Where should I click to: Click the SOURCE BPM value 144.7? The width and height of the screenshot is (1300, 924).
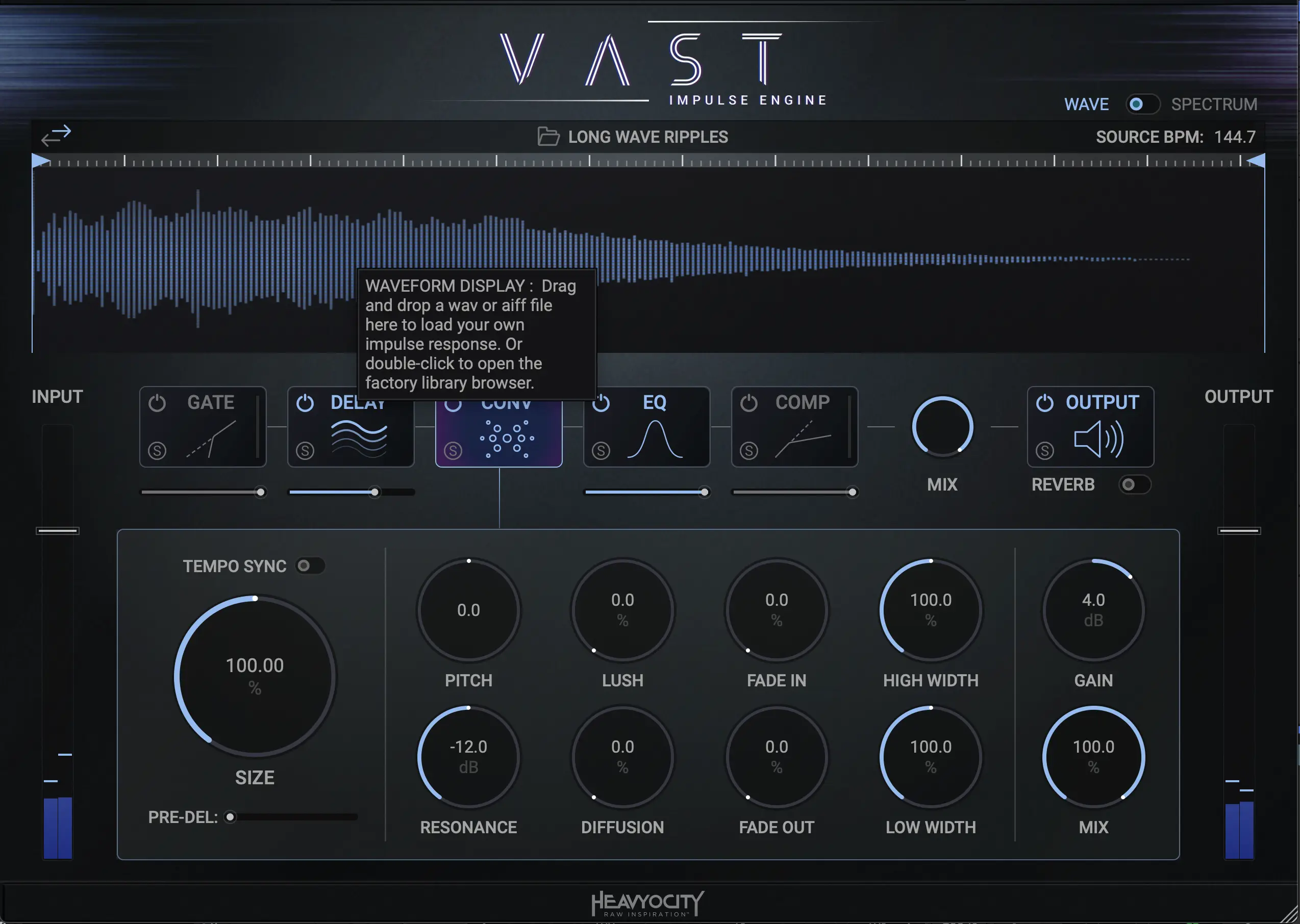coord(1235,137)
